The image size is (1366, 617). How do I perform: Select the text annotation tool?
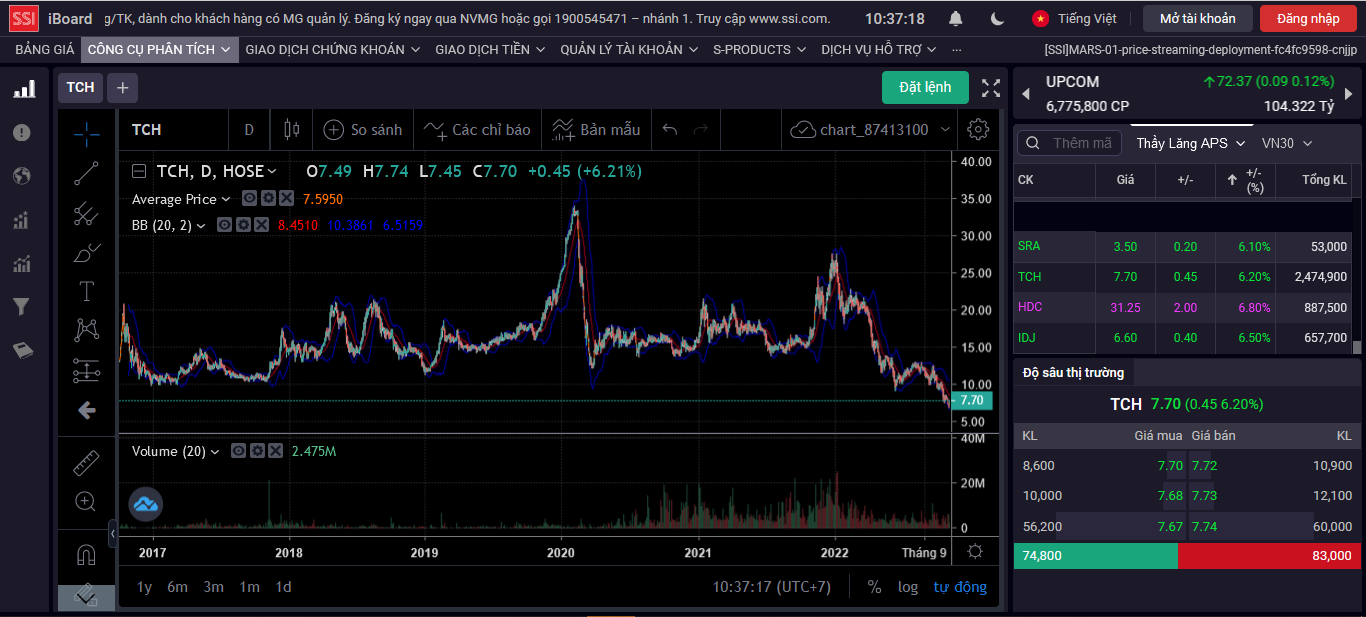(x=87, y=291)
